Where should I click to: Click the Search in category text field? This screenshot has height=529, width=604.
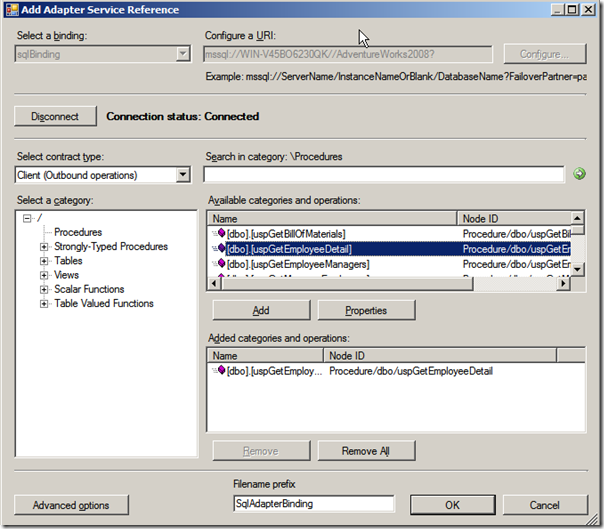pos(384,174)
